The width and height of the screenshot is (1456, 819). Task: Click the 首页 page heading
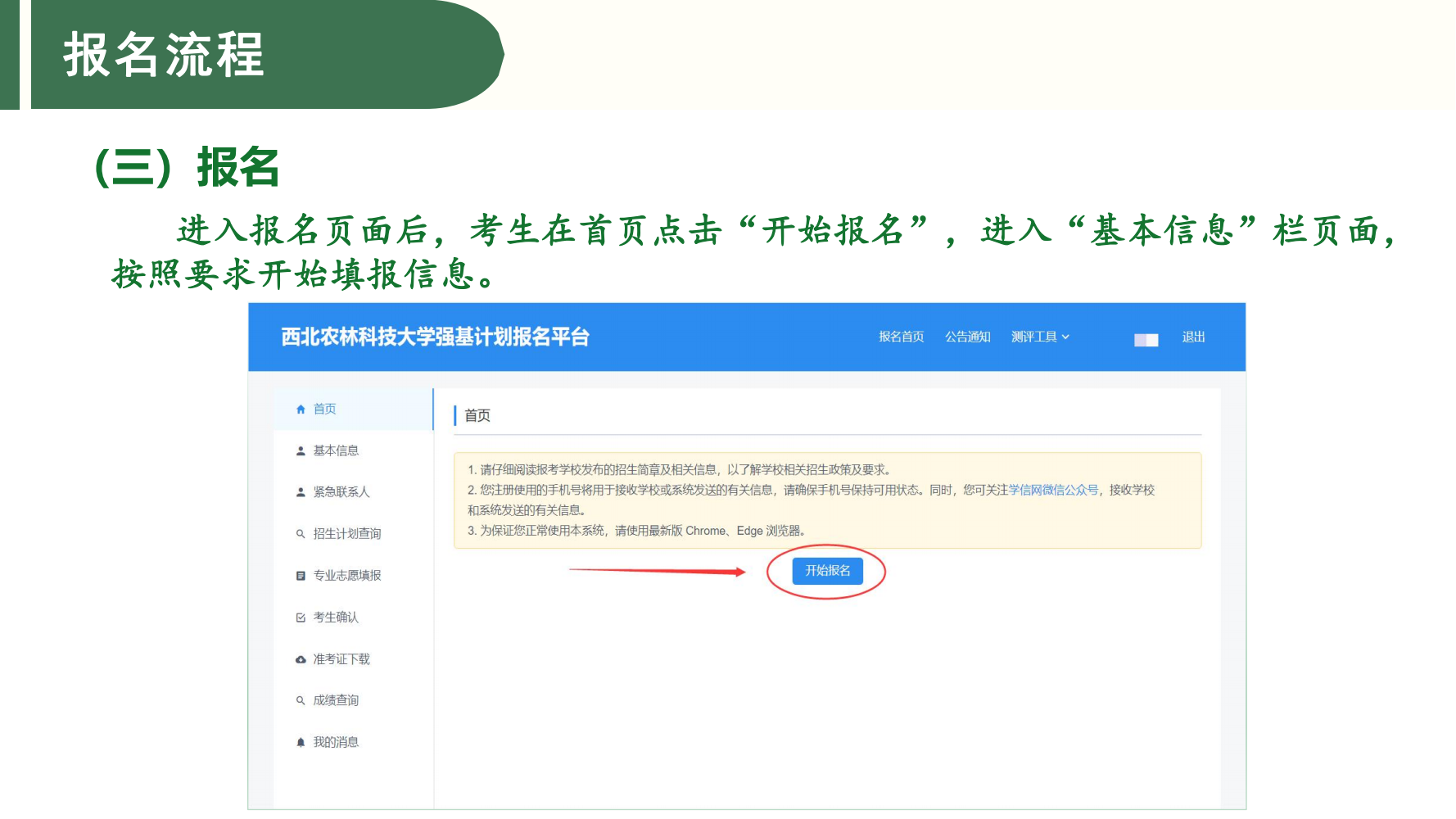(477, 415)
